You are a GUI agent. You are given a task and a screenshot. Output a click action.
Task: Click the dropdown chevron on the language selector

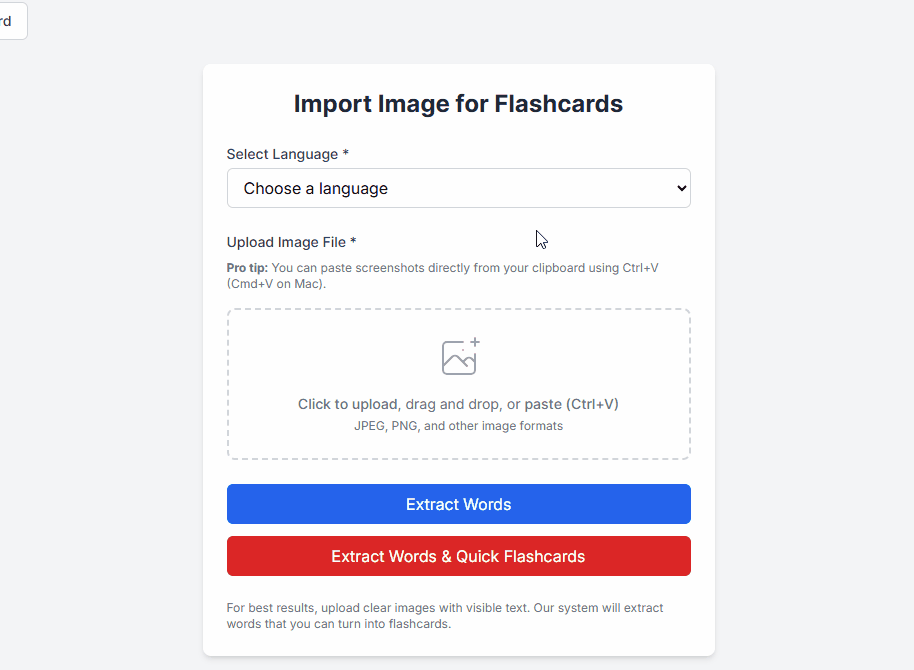pyautogui.click(x=682, y=188)
